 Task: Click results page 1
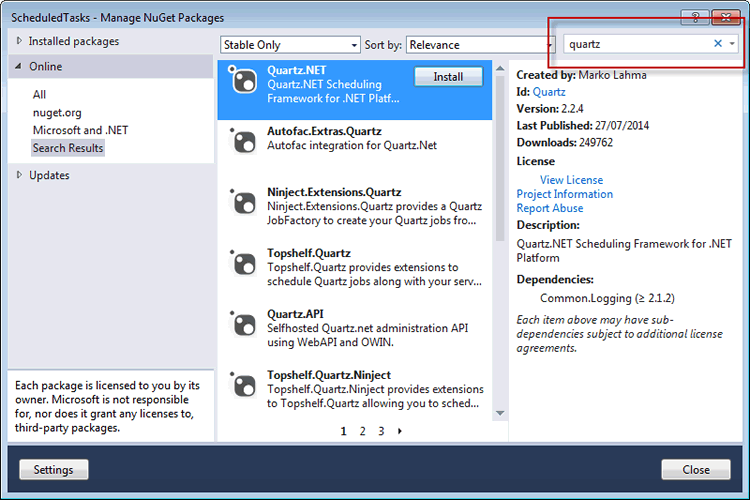pos(343,431)
